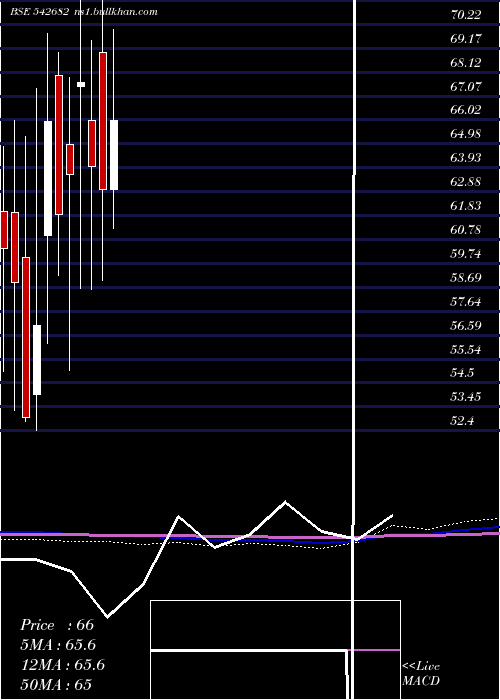
Task: Click the 5MA : 65.6 readout
Action: click(58, 645)
